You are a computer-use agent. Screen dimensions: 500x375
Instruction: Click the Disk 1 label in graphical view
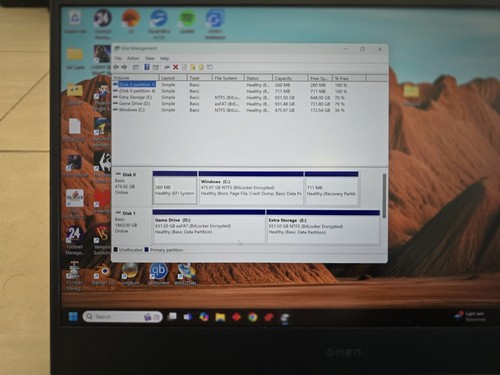[x=129, y=213]
